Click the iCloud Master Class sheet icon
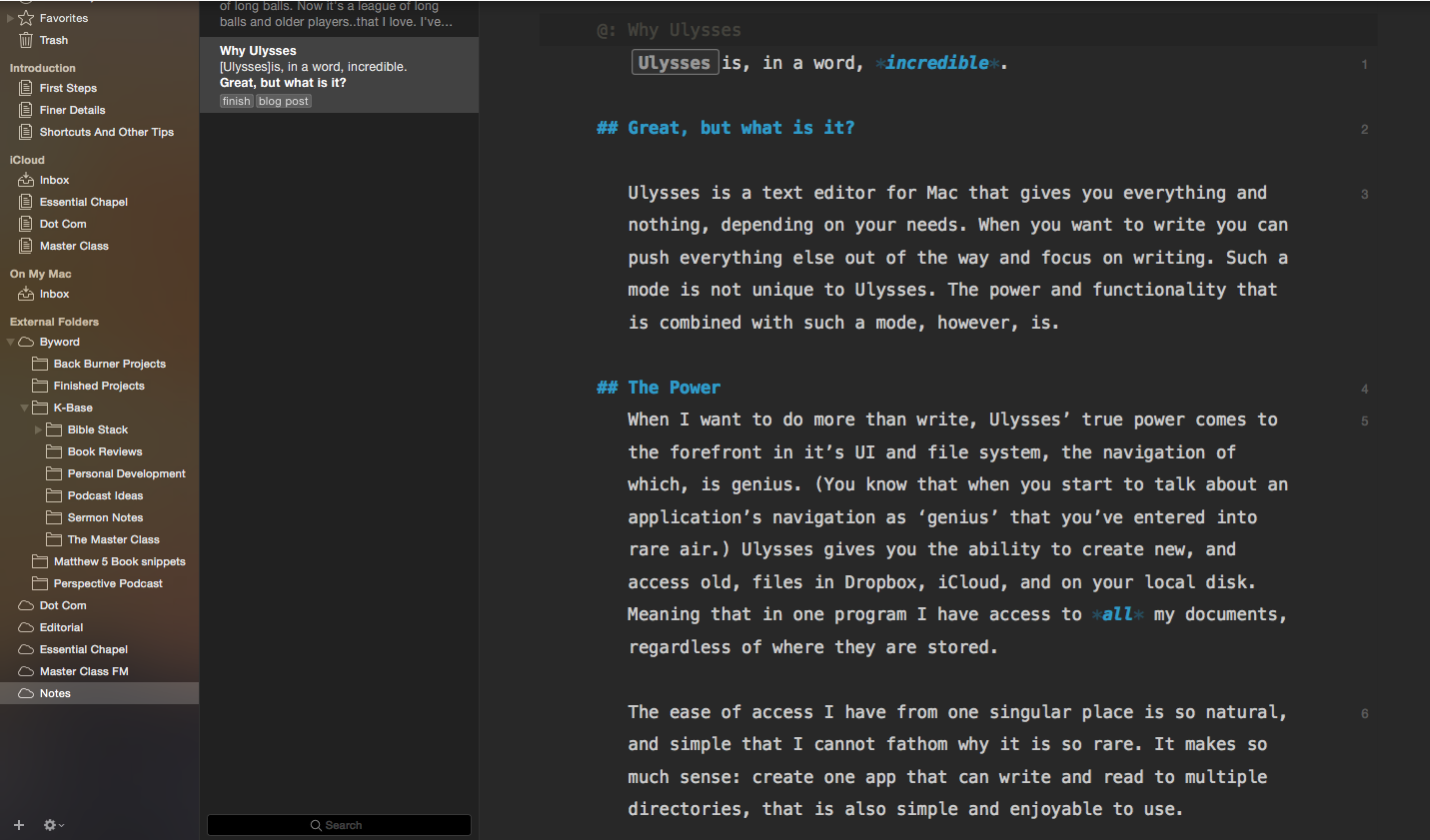The image size is (1430, 840). pyautogui.click(x=26, y=246)
